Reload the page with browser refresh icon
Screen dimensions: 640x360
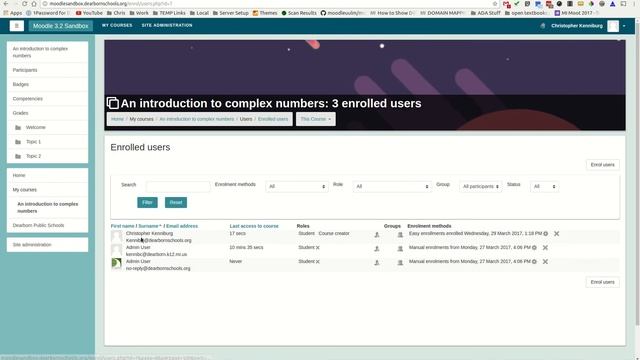pos(24,4)
